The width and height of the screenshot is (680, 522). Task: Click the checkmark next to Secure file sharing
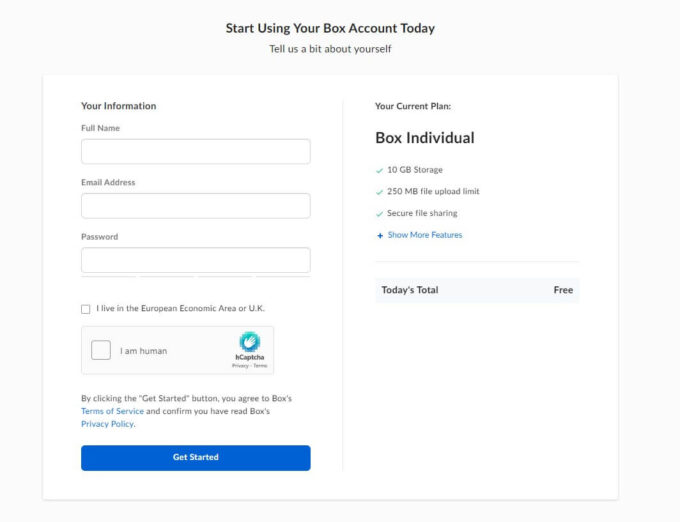coord(379,214)
